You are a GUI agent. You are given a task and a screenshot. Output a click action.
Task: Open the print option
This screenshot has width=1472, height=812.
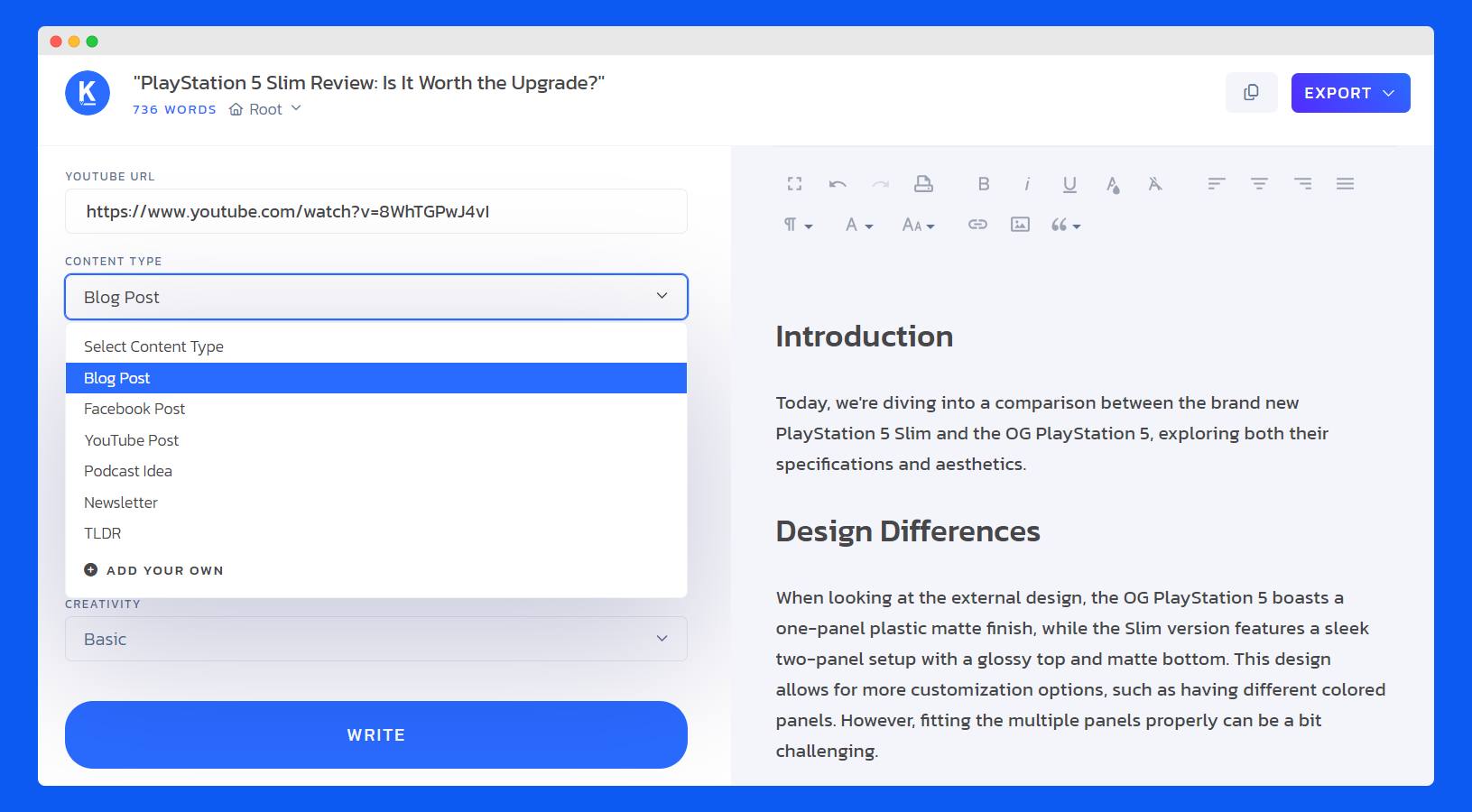923,183
